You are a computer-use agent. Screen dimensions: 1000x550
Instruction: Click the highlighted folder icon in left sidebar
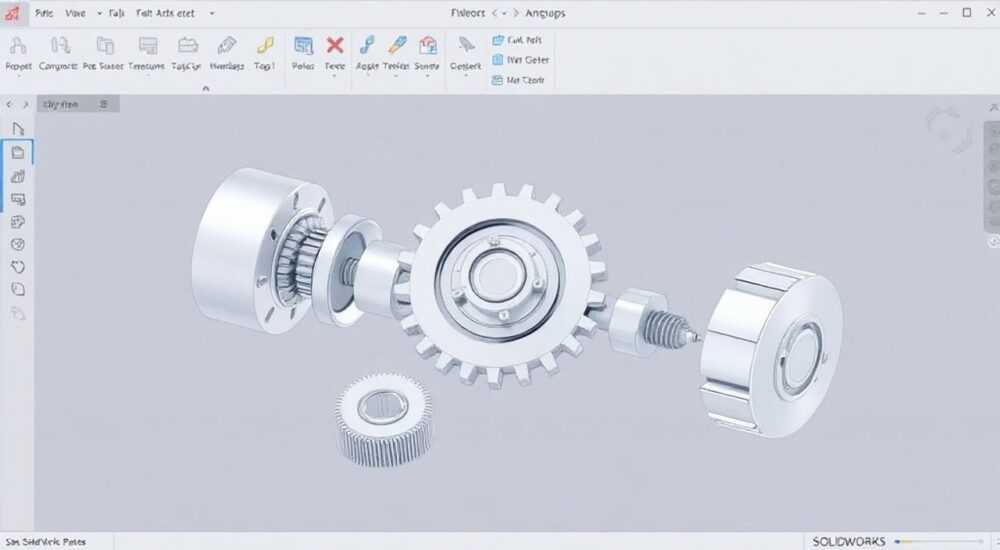pos(18,152)
